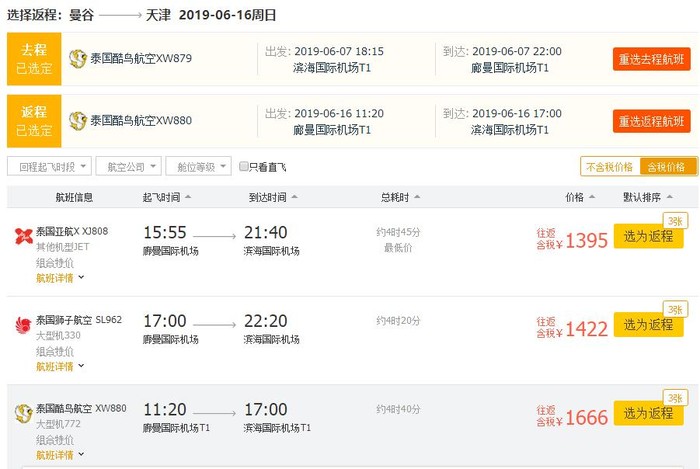Click Thai AirAsia X airline logo icon
This screenshot has width=700, height=469.
point(23,237)
